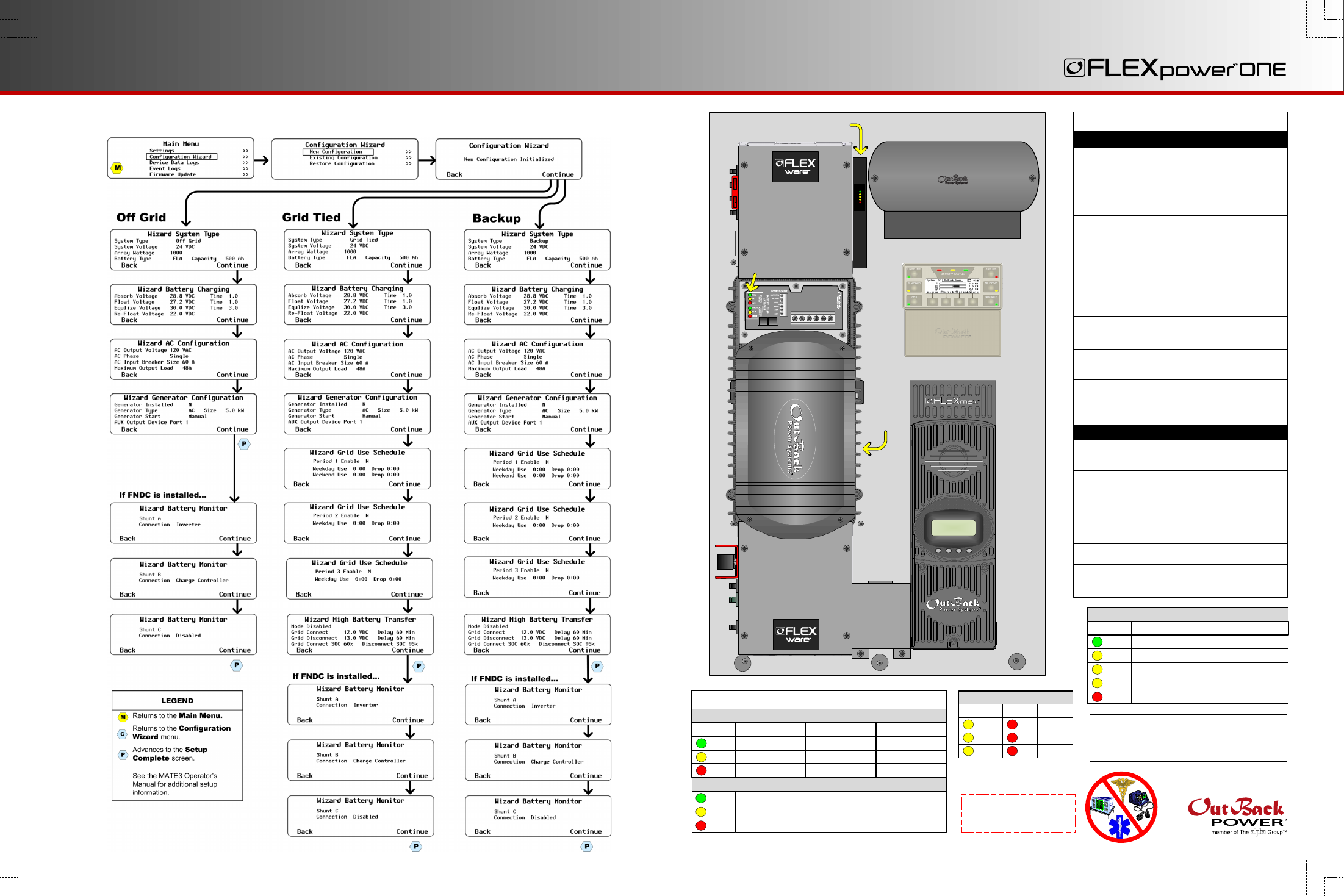The height and width of the screenshot is (896, 1344).
Task: Click P icon below Backup Shunt C screen
Action: tap(587, 846)
